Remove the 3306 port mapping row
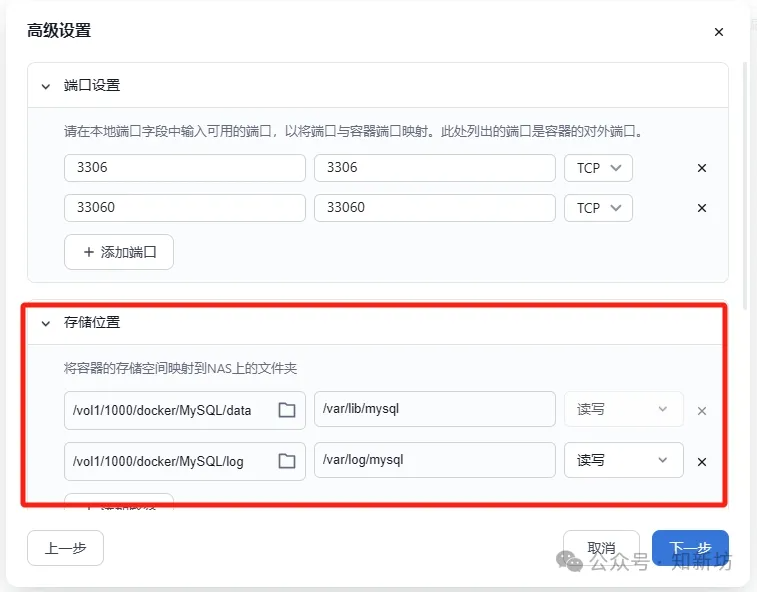The height and width of the screenshot is (592, 757). [x=702, y=168]
